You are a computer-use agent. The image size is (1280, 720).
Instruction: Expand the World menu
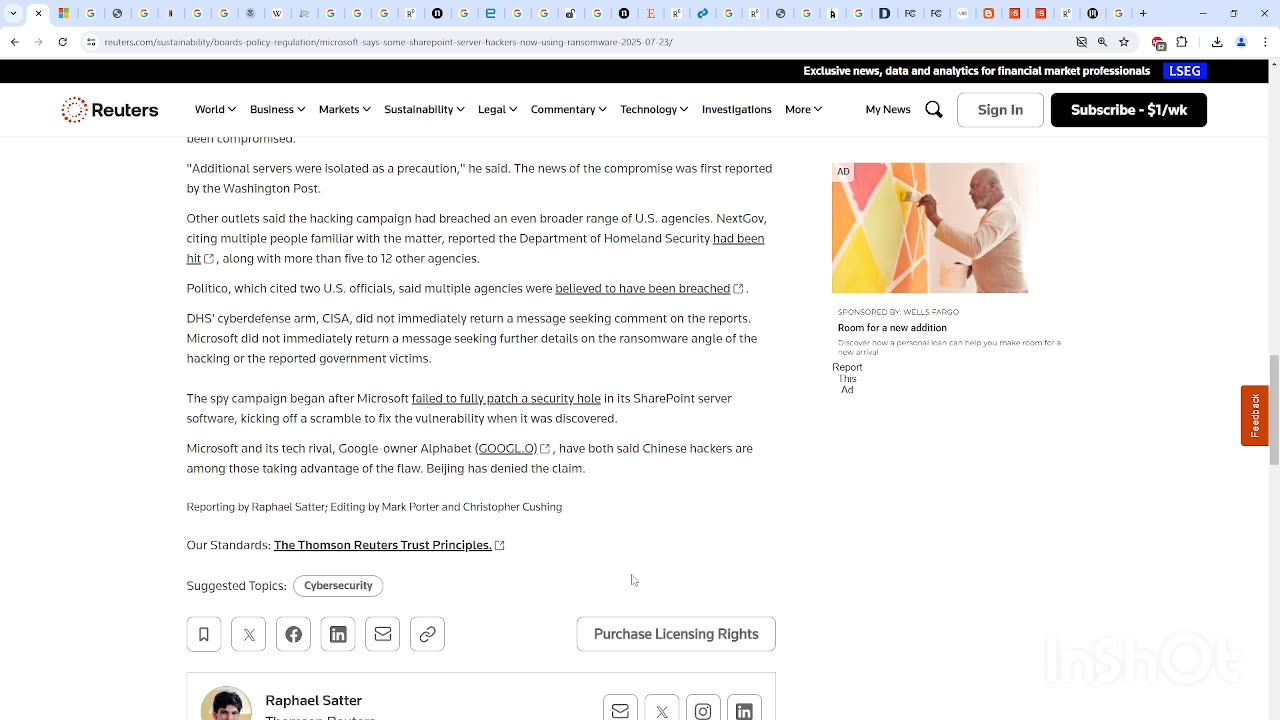pyautogui.click(x=215, y=110)
